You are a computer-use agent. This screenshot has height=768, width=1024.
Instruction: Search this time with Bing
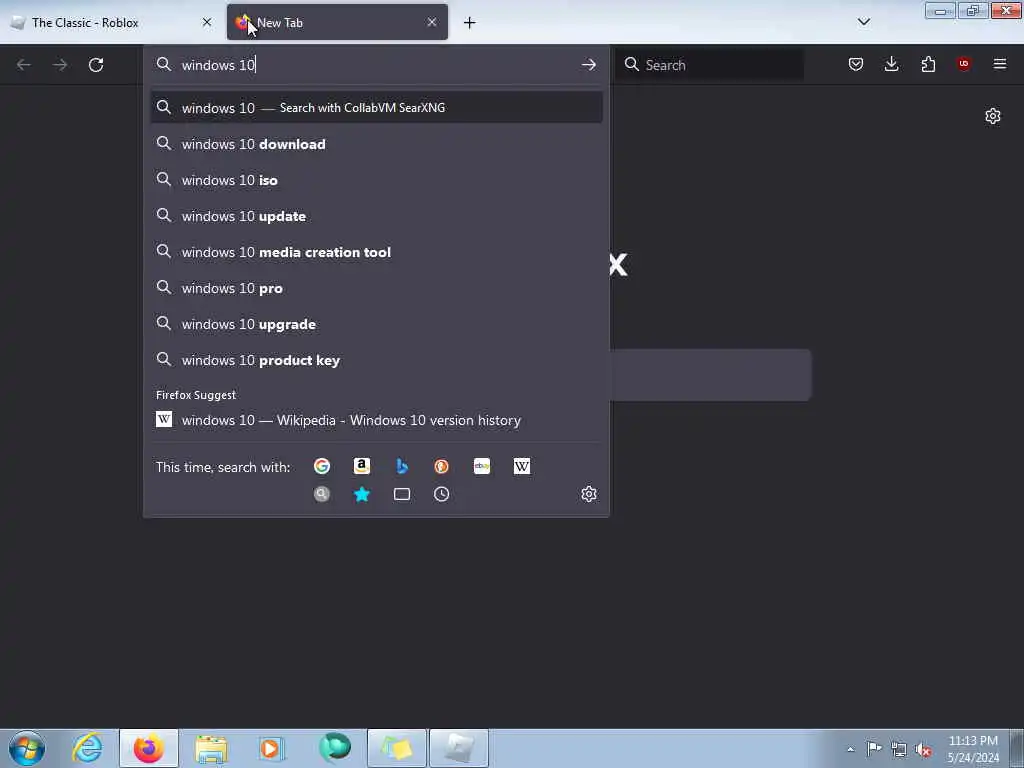coord(402,466)
